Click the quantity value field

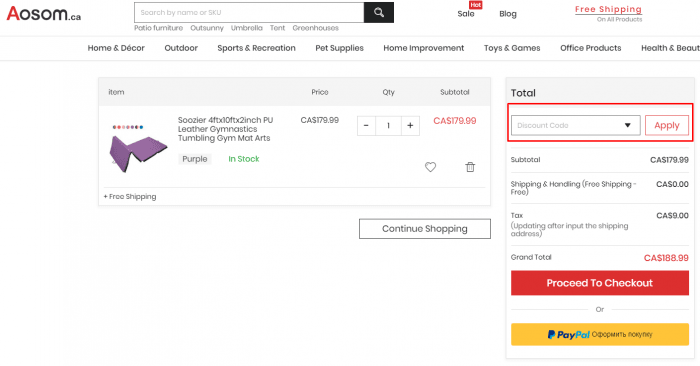click(388, 126)
